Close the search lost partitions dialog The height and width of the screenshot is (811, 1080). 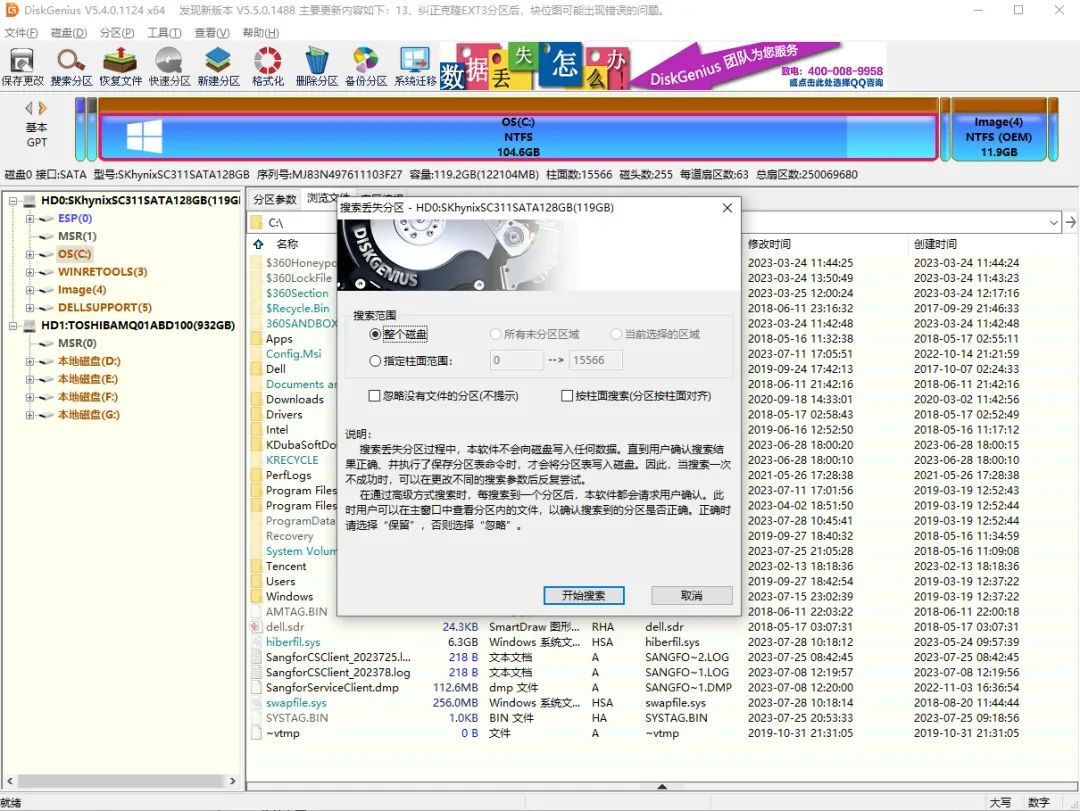[x=727, y=207]
